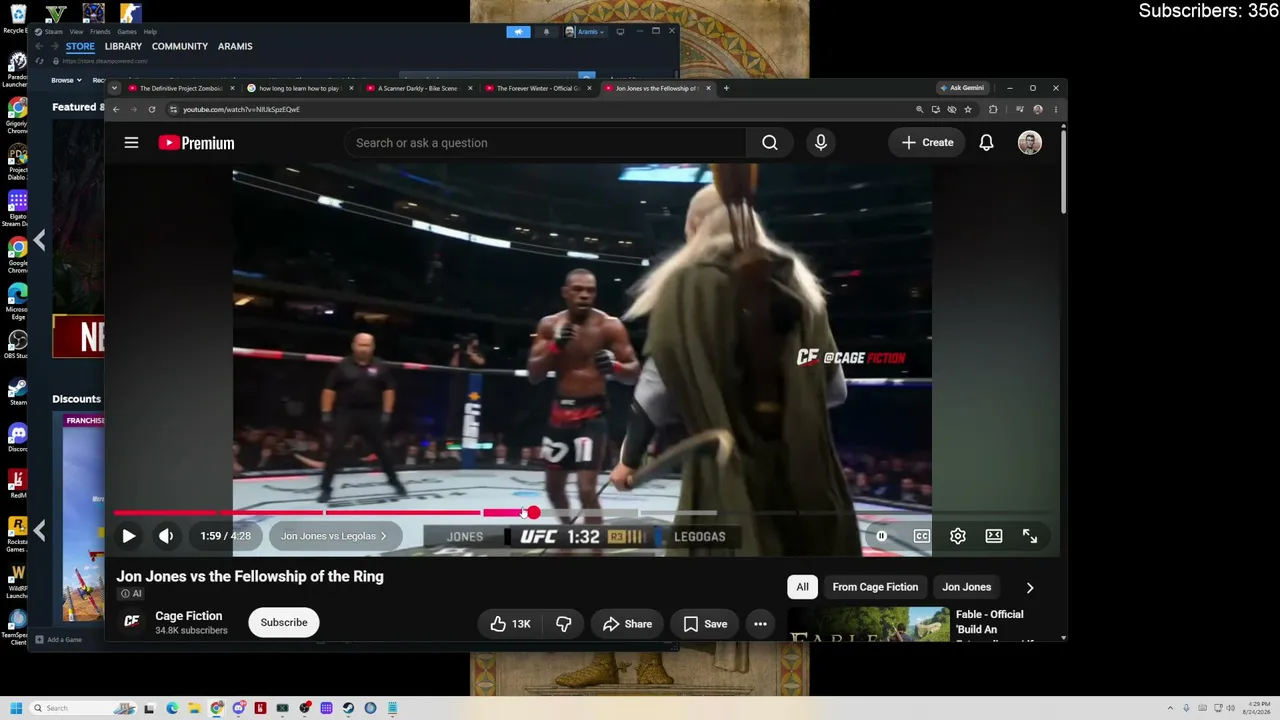Select the All filter chip
This screenshot has width=1280, height=720.
click(802, 587)
